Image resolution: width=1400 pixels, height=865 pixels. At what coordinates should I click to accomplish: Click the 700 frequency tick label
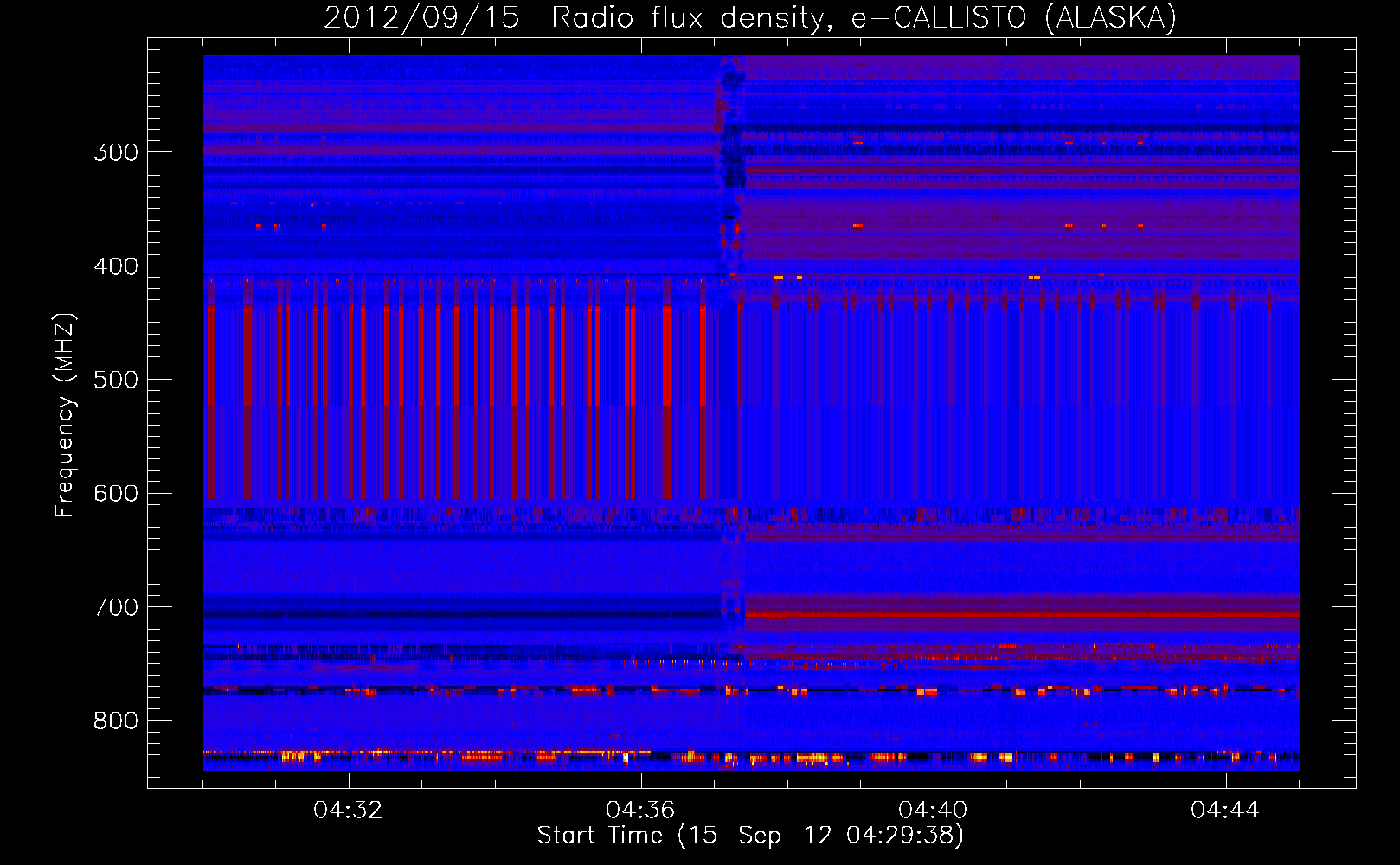tap(116, 607)
